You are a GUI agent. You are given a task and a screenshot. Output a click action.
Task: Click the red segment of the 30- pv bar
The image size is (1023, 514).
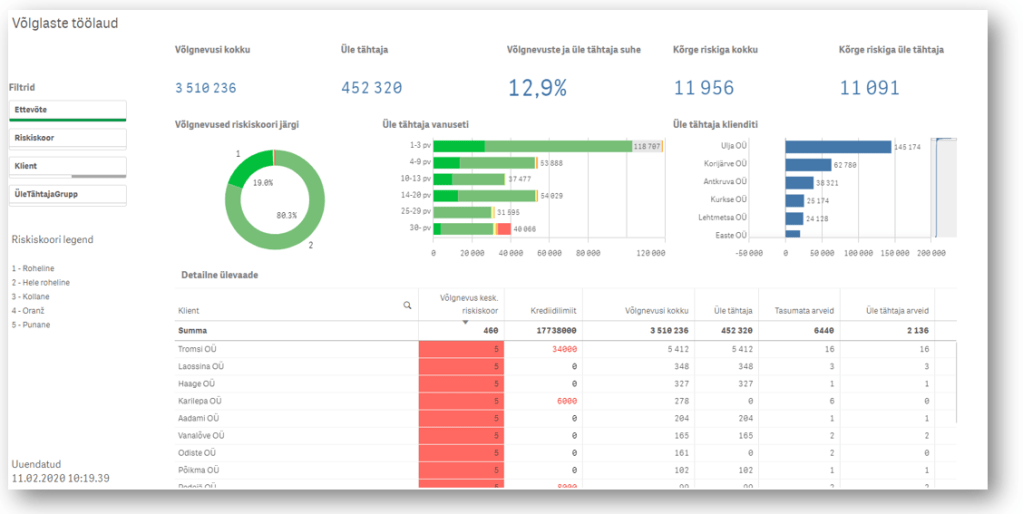(x=504, y=229)
